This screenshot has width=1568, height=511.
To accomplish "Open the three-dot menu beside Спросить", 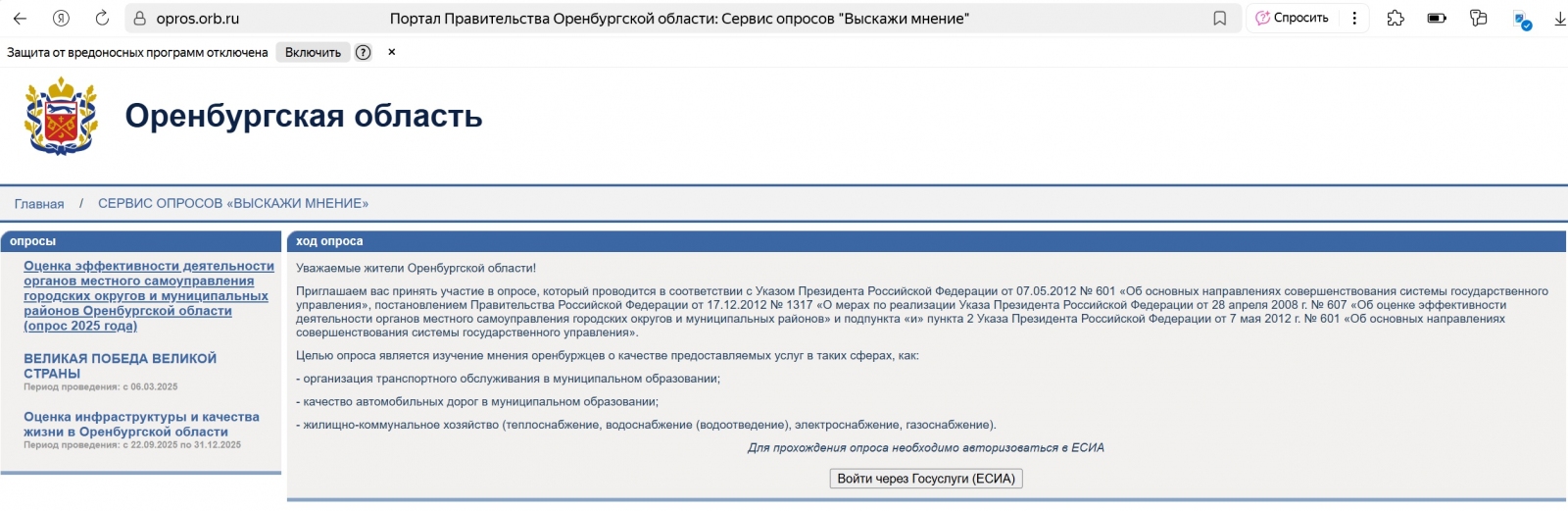I will click(1354, 19).
